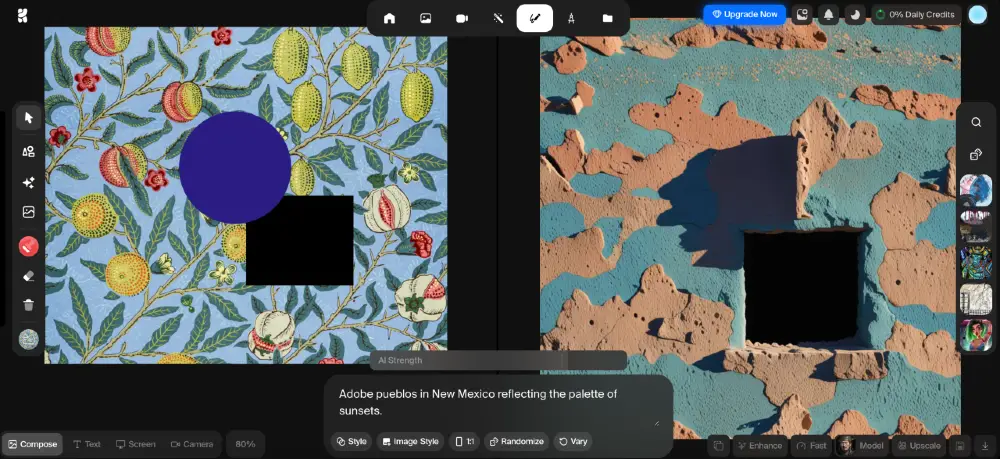
Task: Open the AI sparkles generate tool
Action: tap(29, 182)
